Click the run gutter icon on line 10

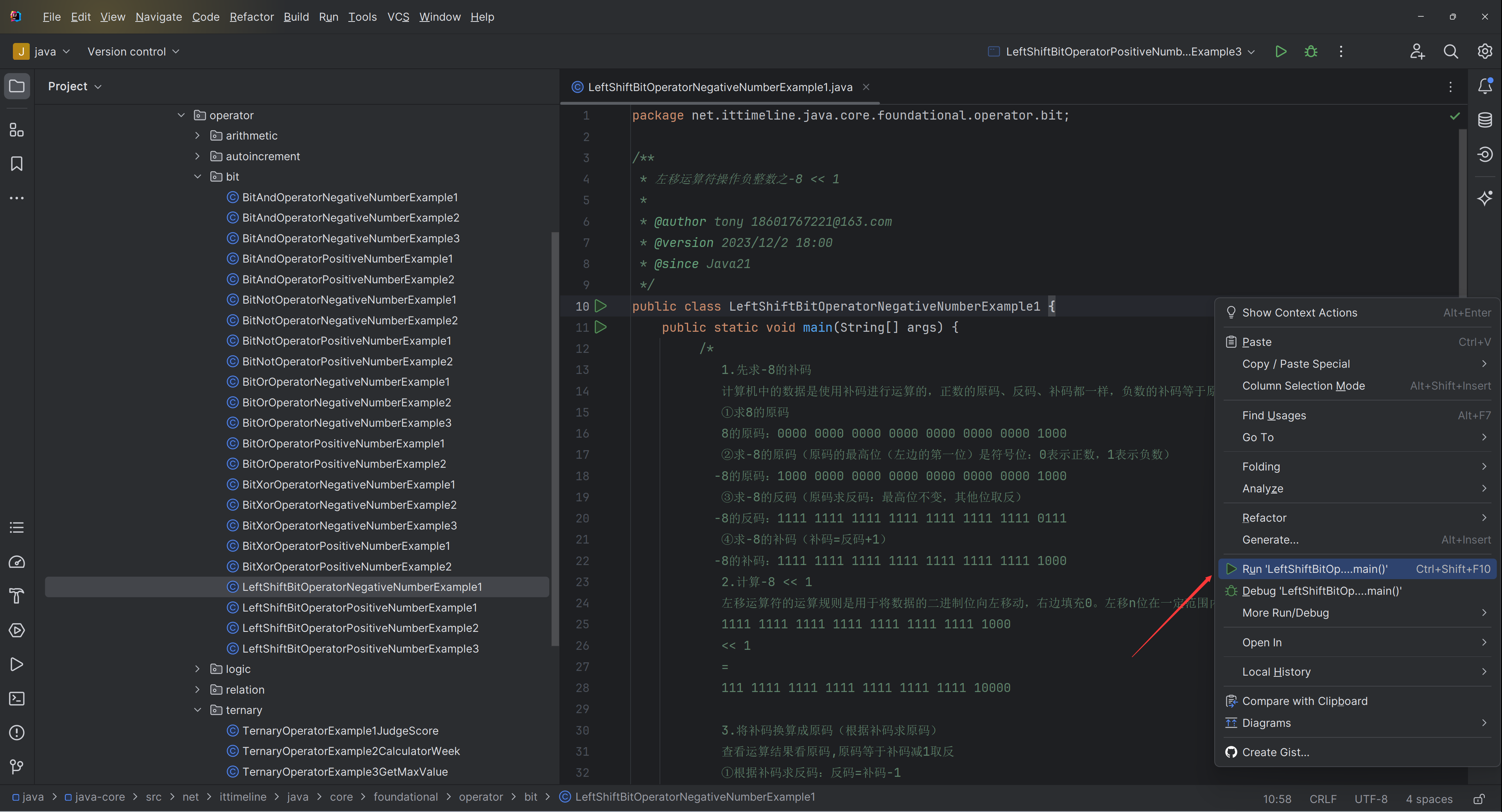click(600, 306)
